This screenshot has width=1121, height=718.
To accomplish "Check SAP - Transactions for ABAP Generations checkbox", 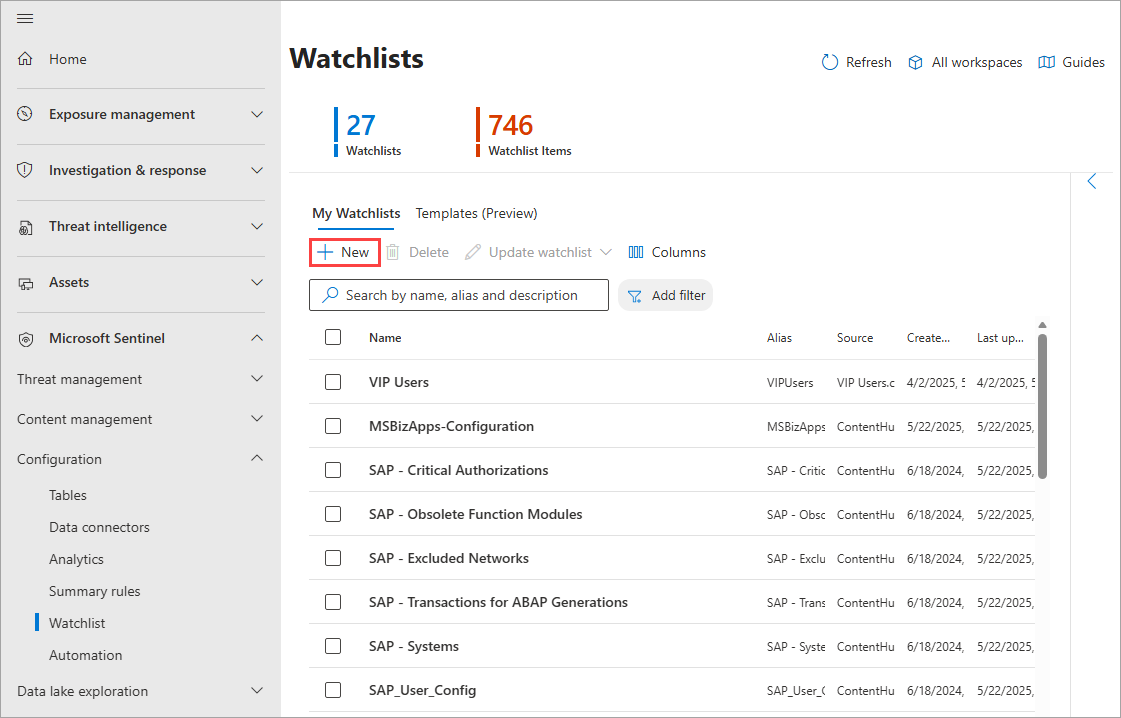I will [333, 602].
